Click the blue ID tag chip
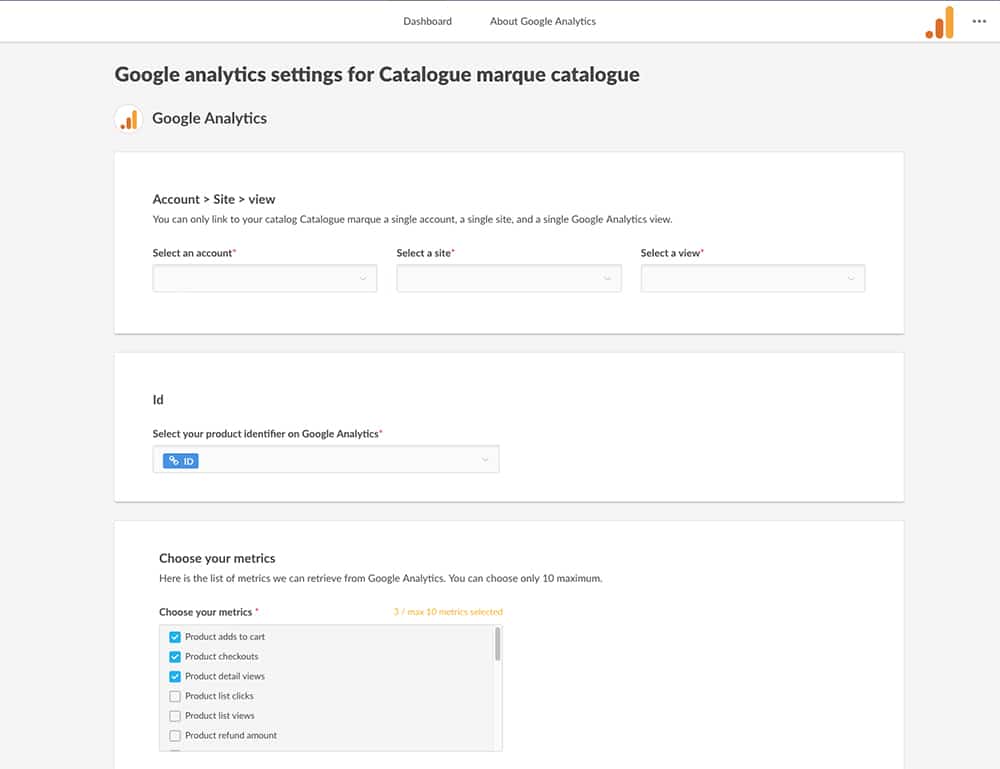 pos(180,461)
